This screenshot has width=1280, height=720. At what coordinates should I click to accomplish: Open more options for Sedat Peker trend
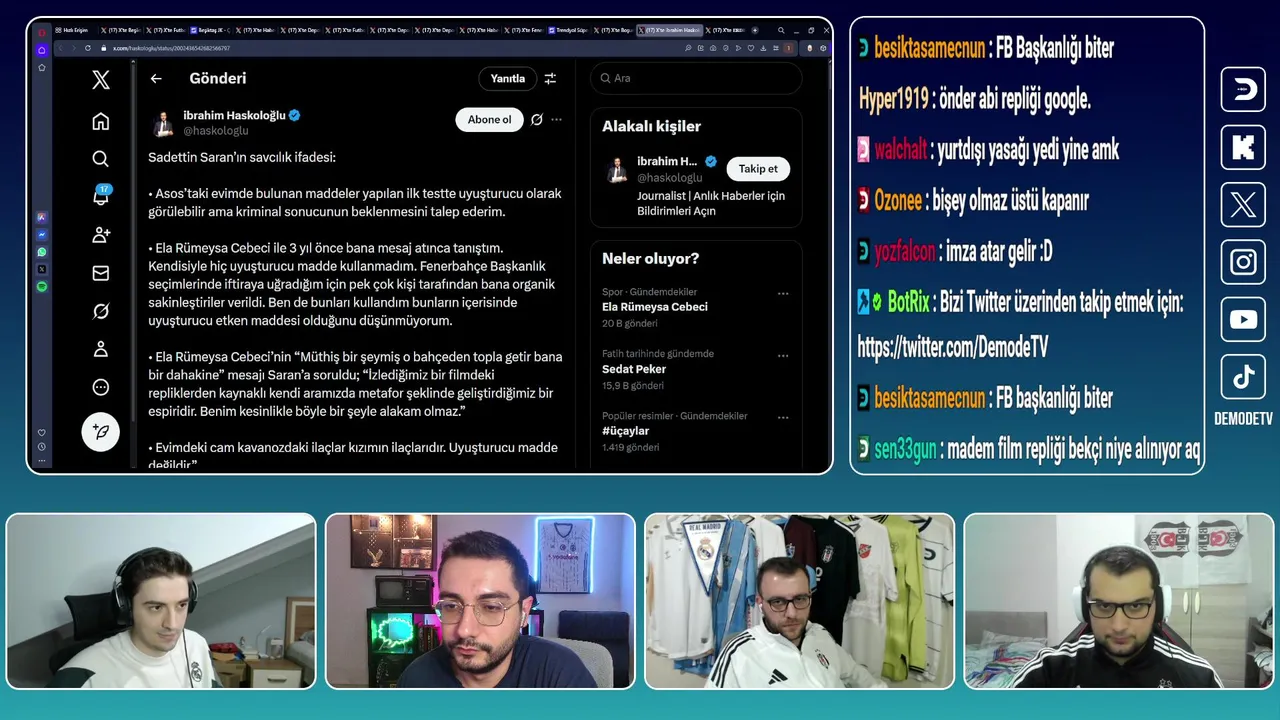click(x=783, y=356)
